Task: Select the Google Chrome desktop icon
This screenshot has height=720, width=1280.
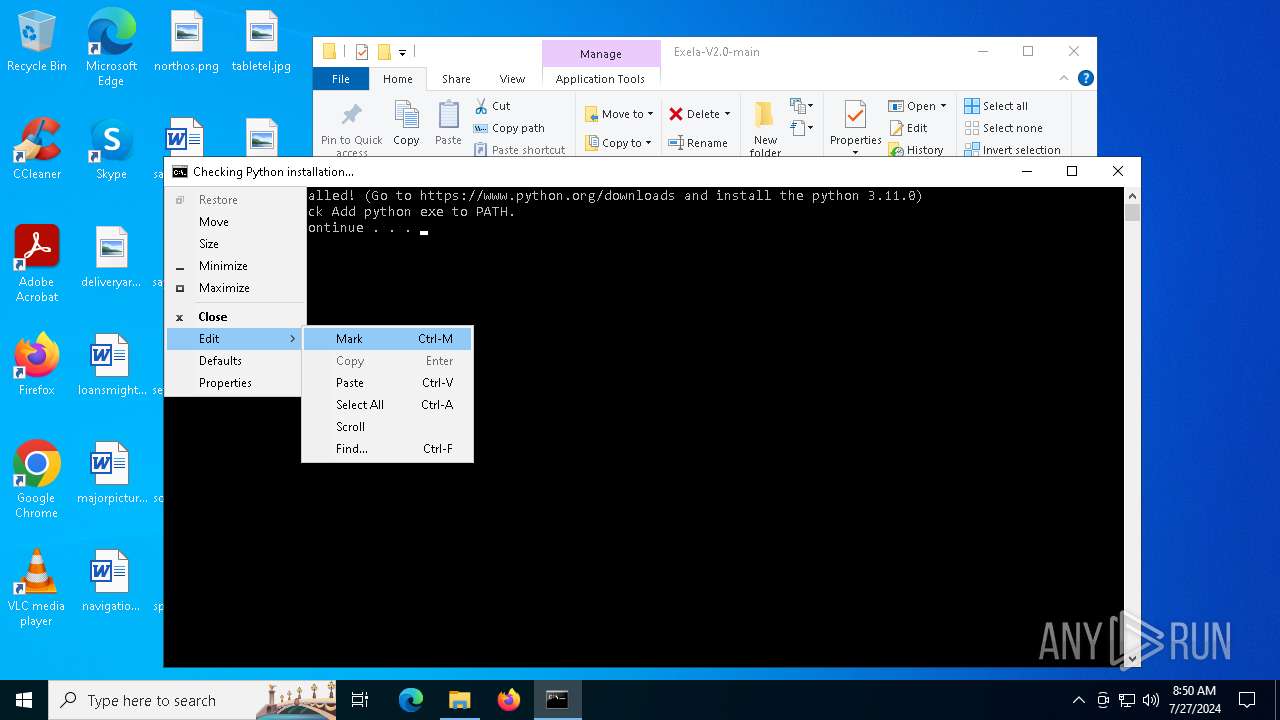Action: coord(36,480)
